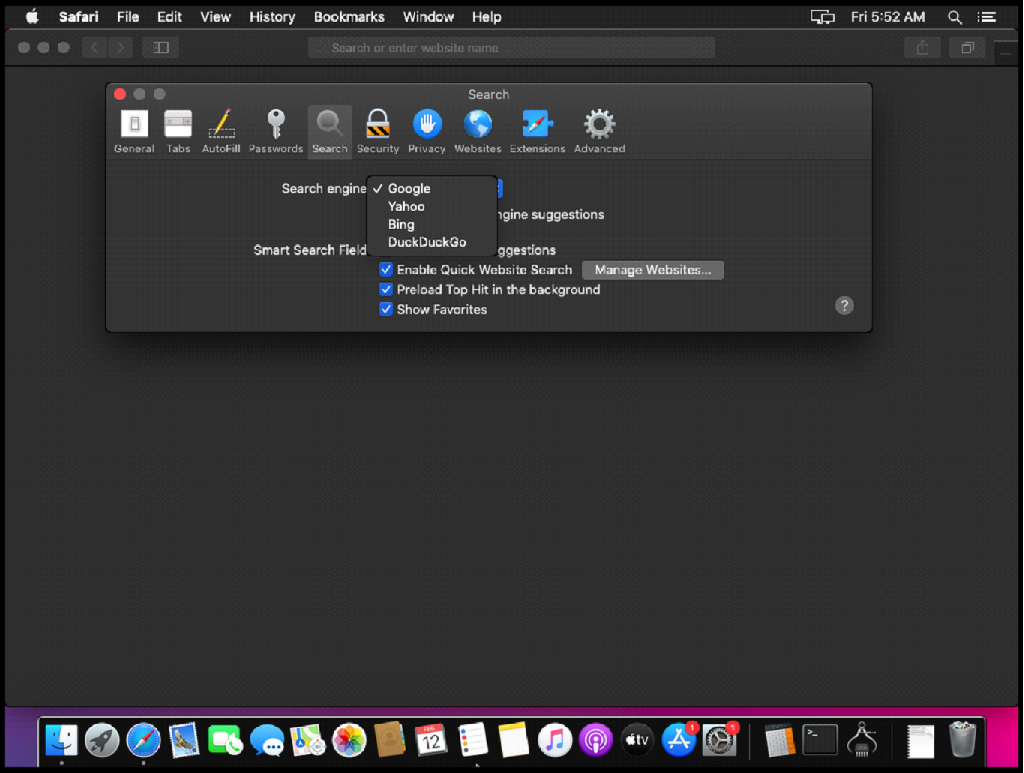Open the Apple menu
The width and height of the screenshot is (1024, 773).
click(x=31, y=17)
